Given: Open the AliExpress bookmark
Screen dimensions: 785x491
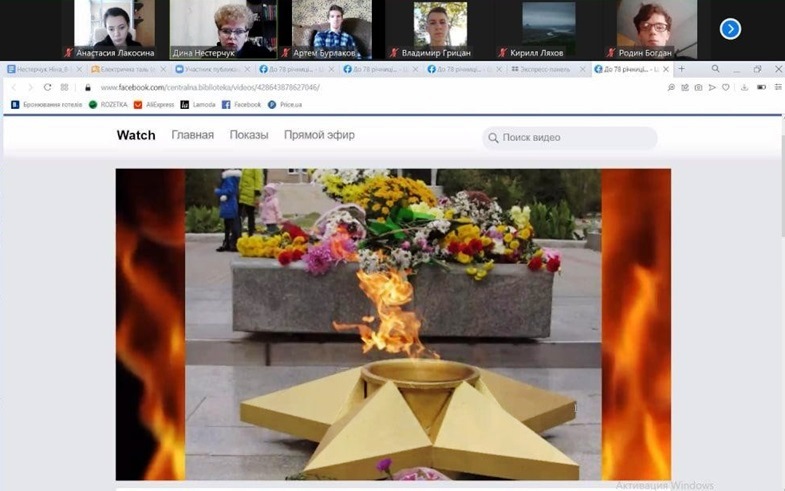Looking at the screenshot, I should click(x=154, y=105).
